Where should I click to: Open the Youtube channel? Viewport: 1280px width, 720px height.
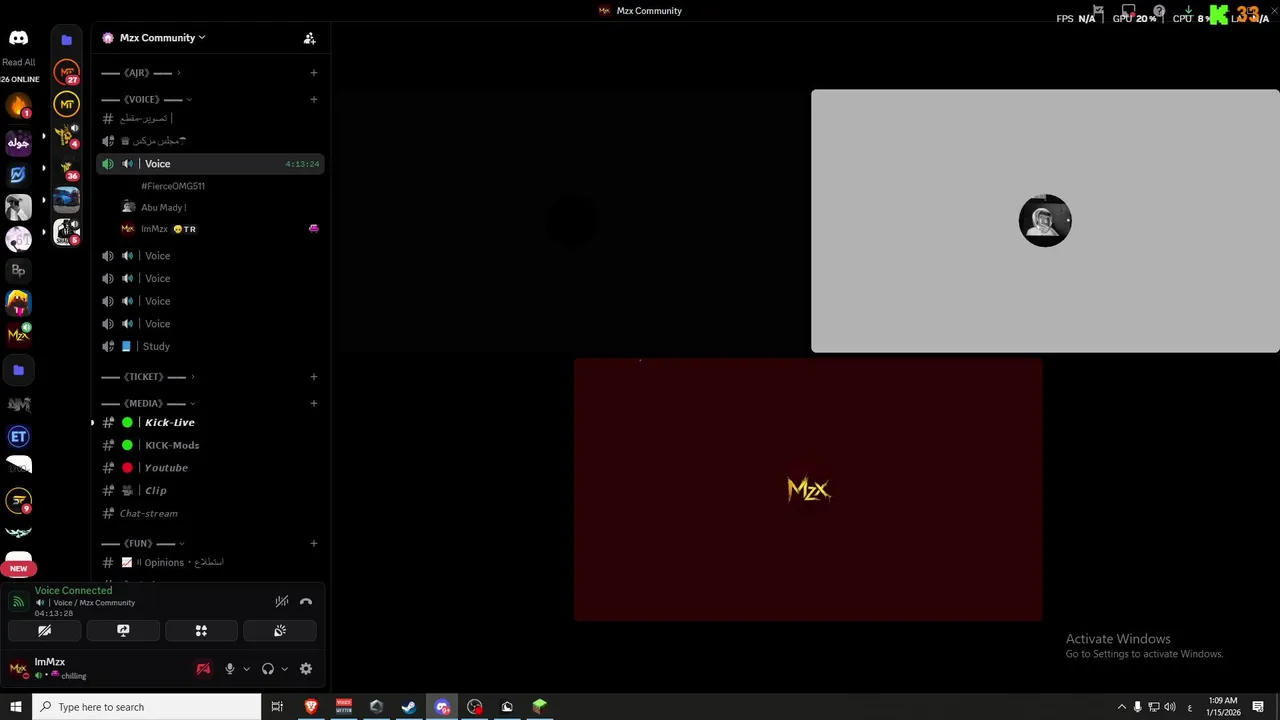coord(210,468)
